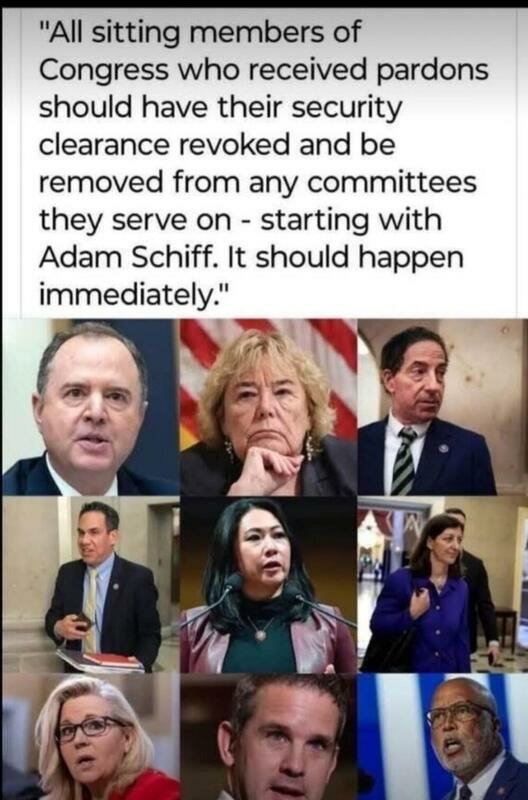Open photo of woman in purple jacket
Viewport: 528px width, 800px height.
[442, 585]
